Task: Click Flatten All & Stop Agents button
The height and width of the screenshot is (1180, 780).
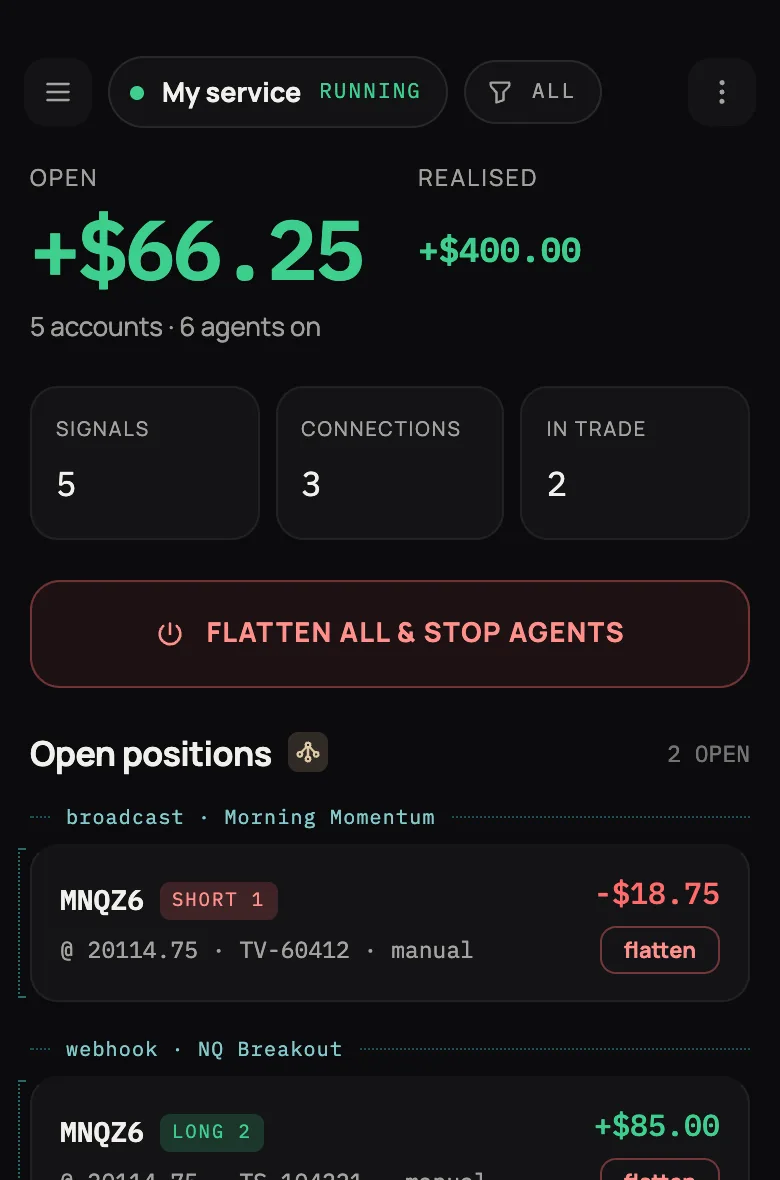Action: tap(390, 634)
